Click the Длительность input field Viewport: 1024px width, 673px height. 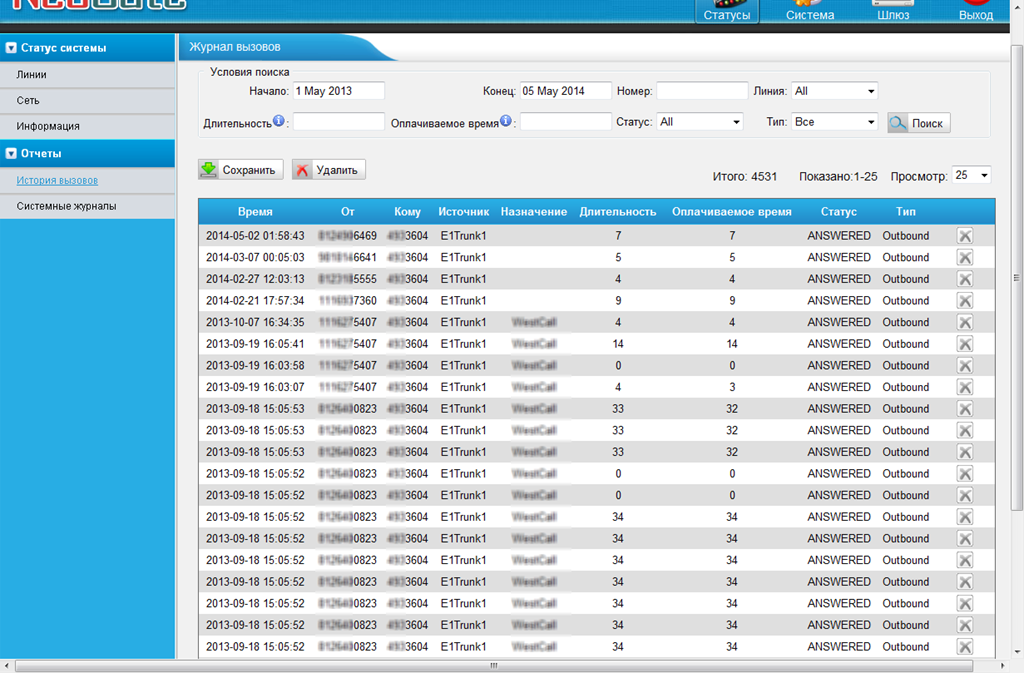[x=338, y=121]
